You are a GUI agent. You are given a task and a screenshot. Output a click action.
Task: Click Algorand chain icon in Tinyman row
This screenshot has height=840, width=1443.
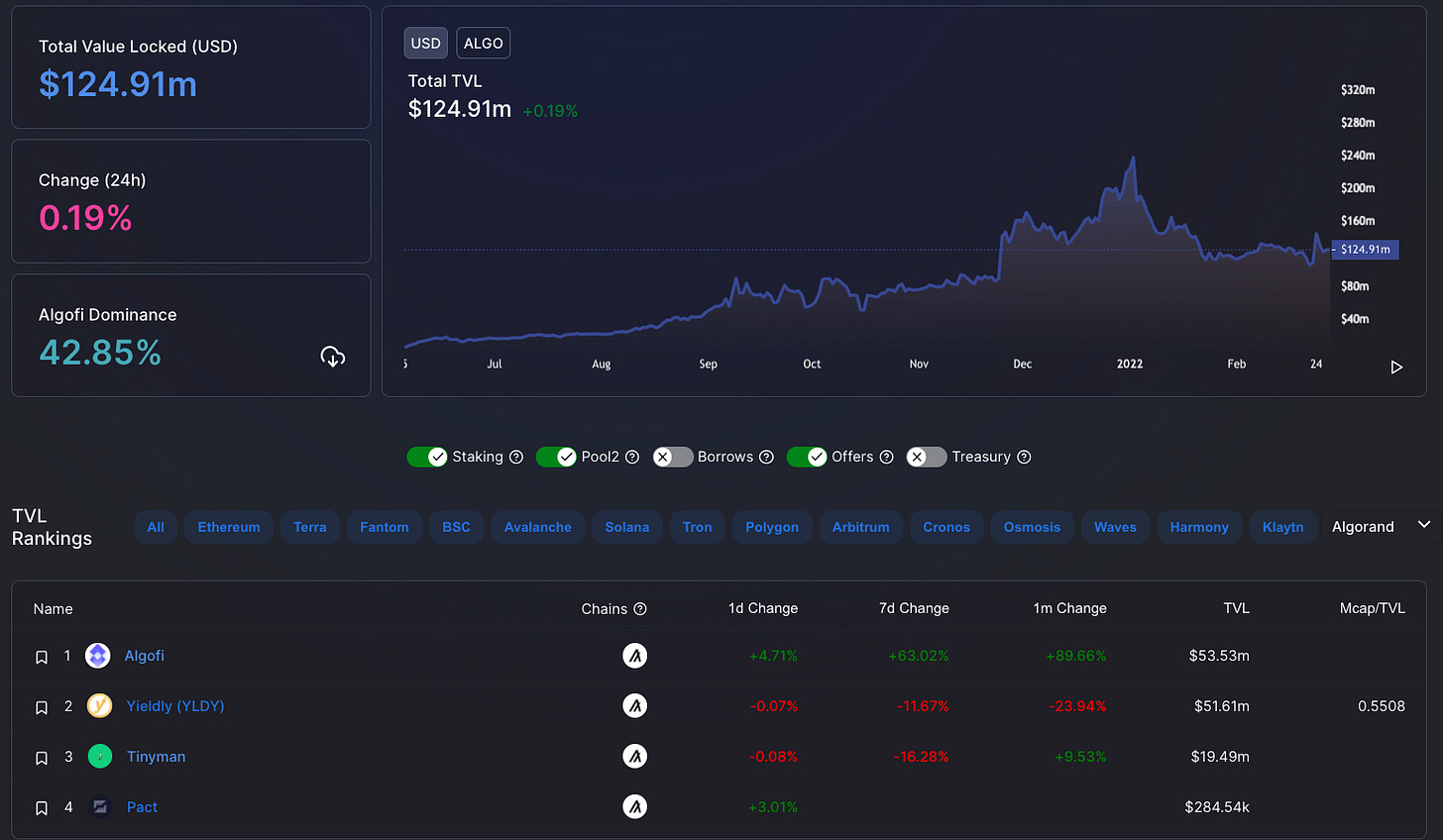(x=635, y=757)
